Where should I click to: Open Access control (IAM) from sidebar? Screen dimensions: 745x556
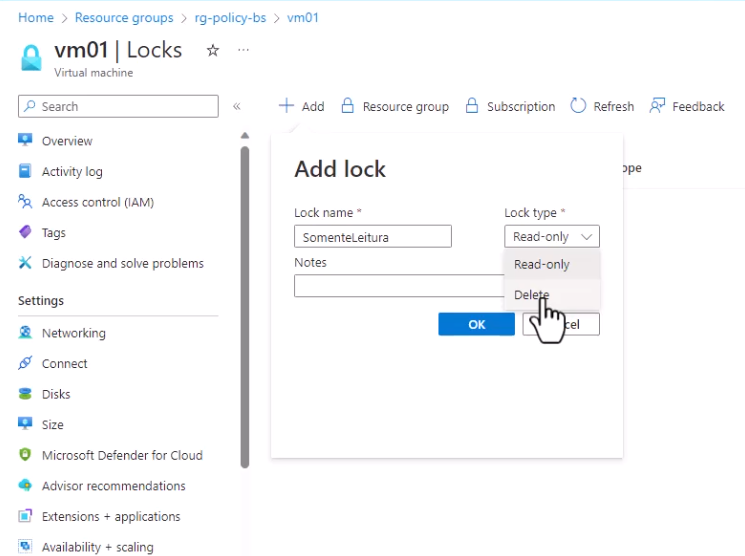(x=97, y=202)
